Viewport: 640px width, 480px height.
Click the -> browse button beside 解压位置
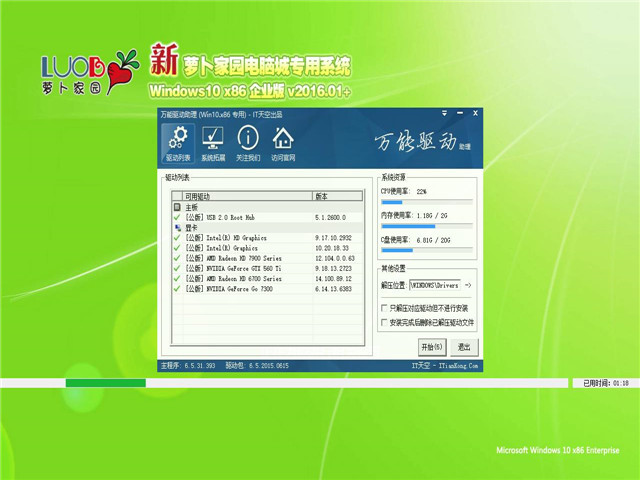tap(468, 285)
